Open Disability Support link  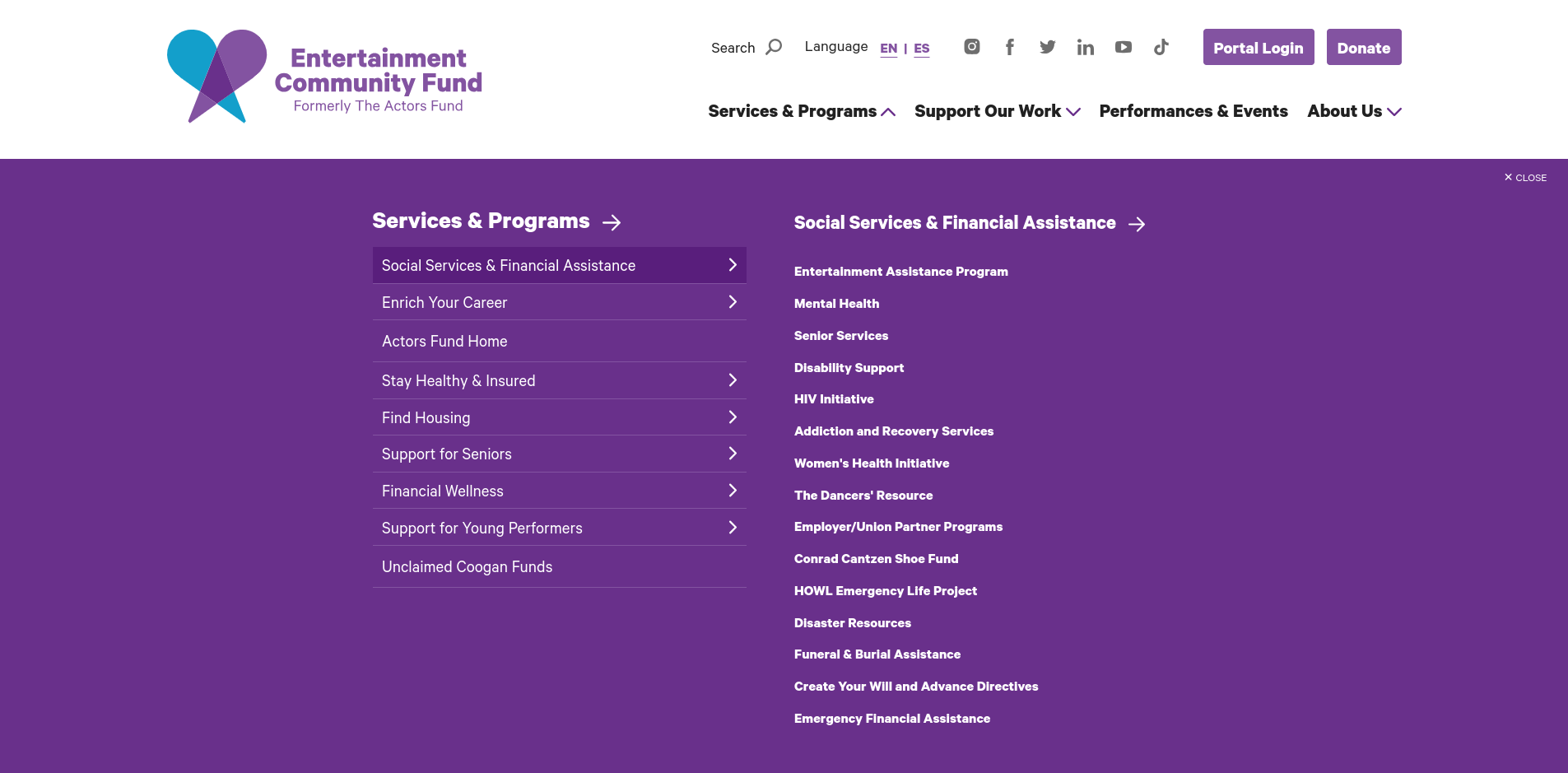point(849,368)
